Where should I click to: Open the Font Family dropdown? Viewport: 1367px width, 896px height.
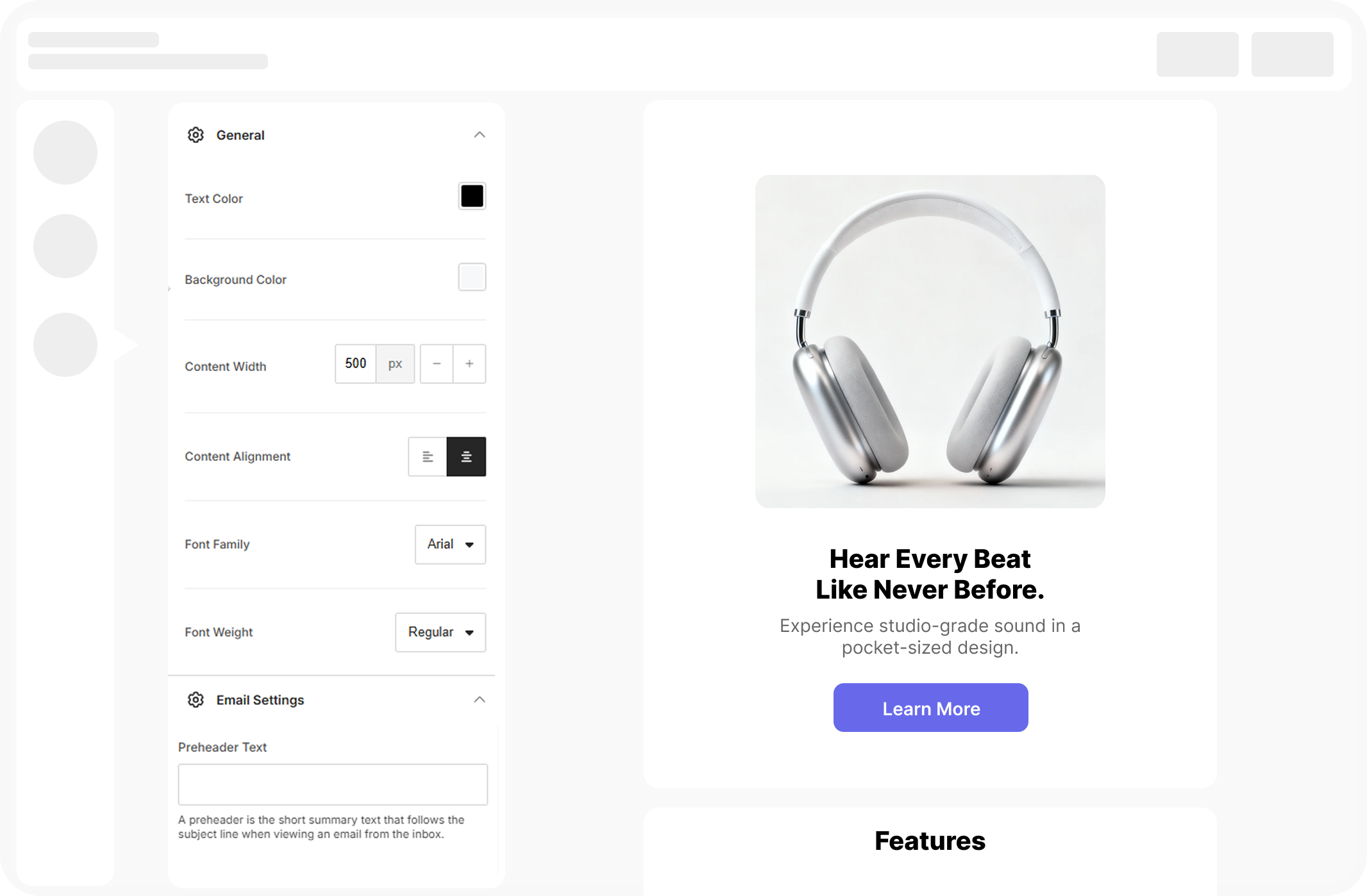click(449, 544)
